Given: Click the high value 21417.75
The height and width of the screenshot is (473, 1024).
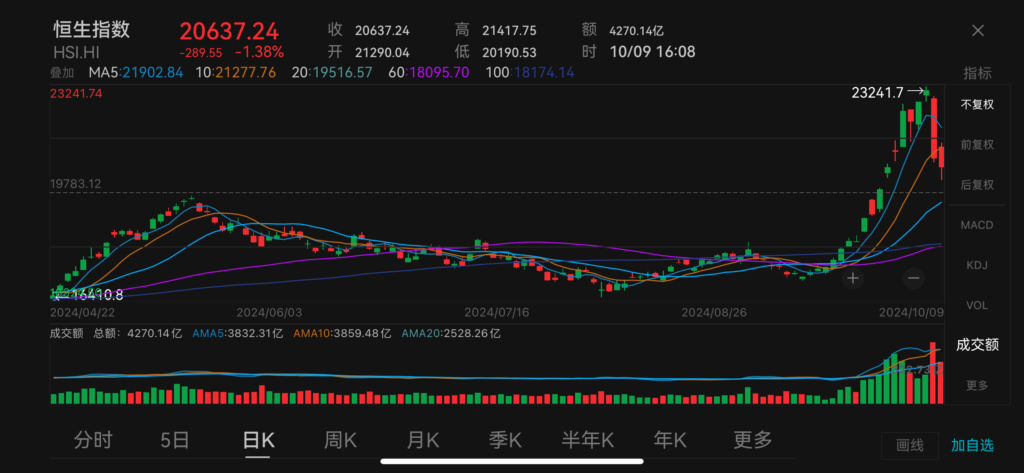Looking at the screenshot, I should 509,31.
